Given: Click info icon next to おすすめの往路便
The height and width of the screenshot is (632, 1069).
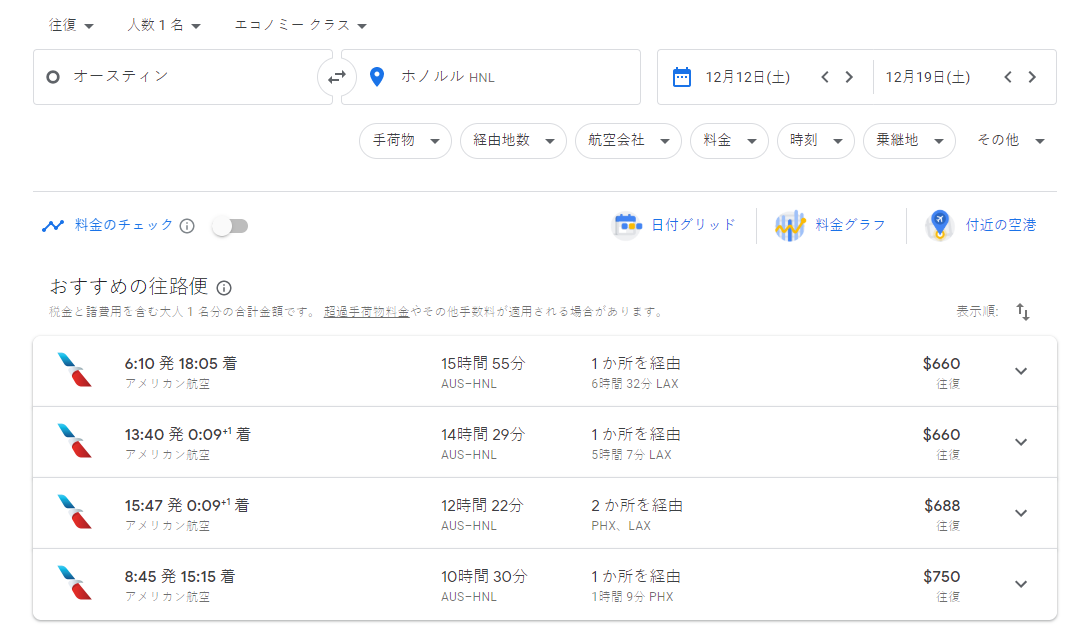Looking at the screenshot, I should pos(224,288).
